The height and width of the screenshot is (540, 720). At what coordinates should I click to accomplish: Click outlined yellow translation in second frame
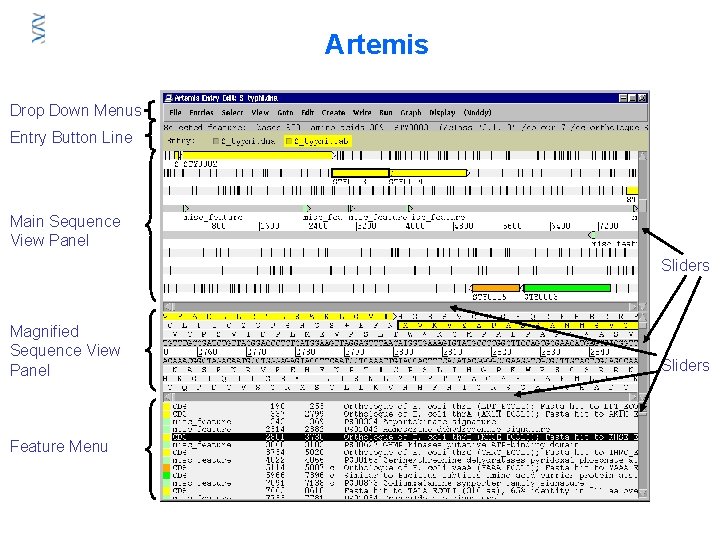[x=518, y=325]
